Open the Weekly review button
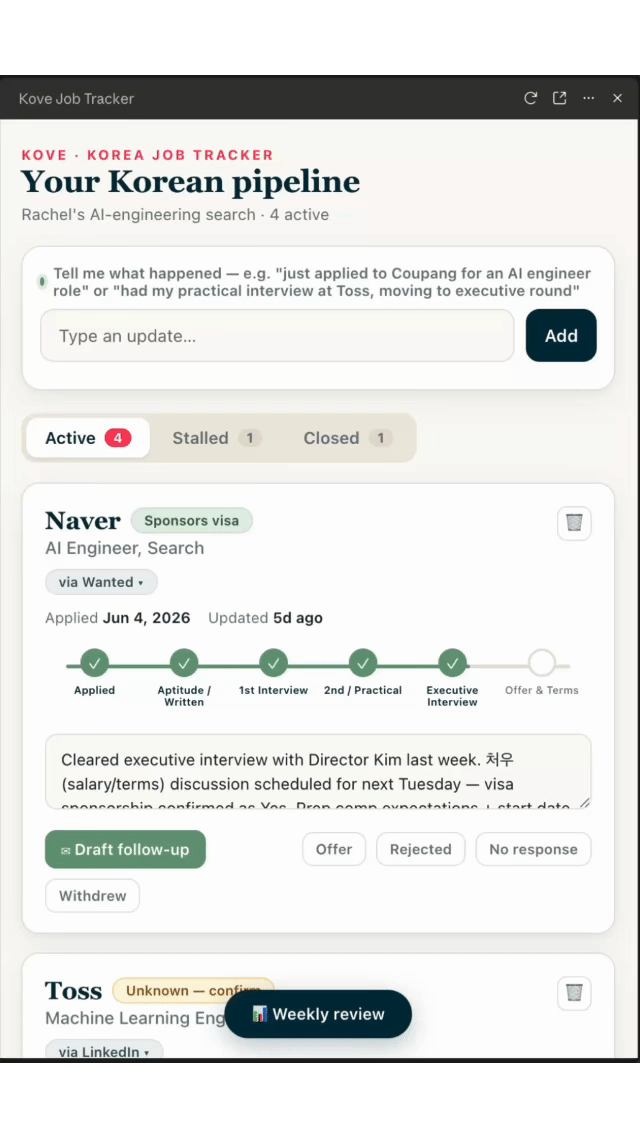 pyautogui.click(x=318, y=1014)
